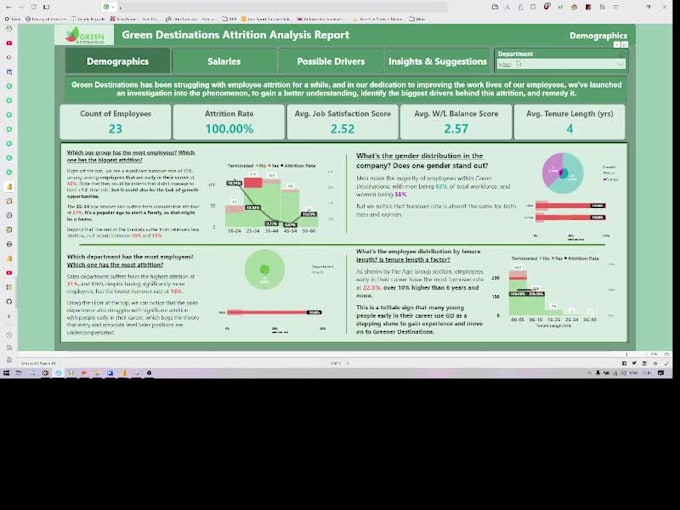Click the Count of Employees card value 23
Viewport: 680px width, 510px height.
click(x=115, y=129)
